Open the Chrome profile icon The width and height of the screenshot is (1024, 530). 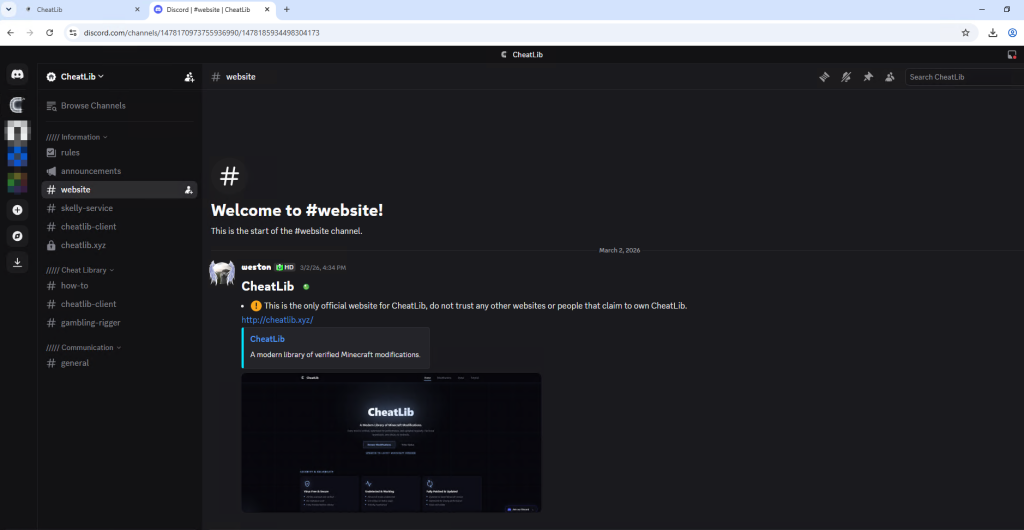pyautogui.click(x=1013, y=33)
